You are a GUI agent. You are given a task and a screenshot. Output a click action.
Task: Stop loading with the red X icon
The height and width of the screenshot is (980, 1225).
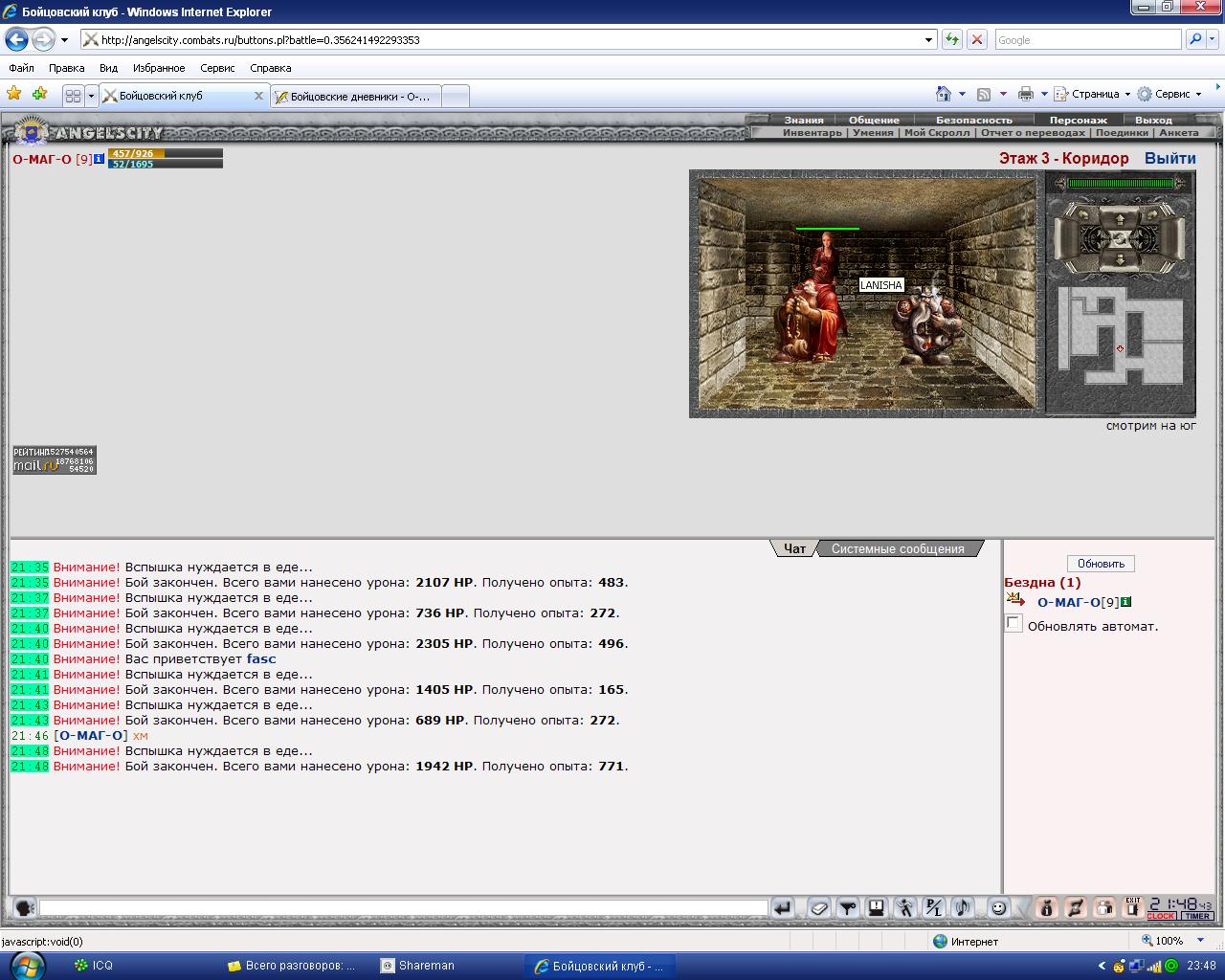pos(976,39)
